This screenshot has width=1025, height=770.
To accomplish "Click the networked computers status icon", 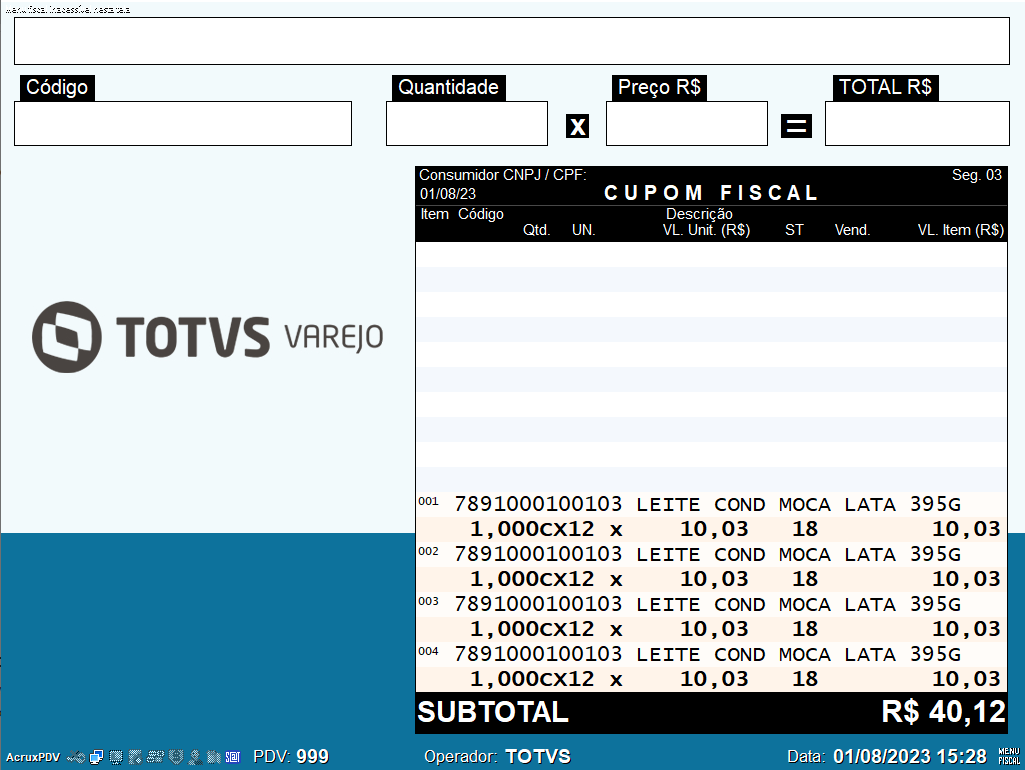I will [x=96, y=757].
